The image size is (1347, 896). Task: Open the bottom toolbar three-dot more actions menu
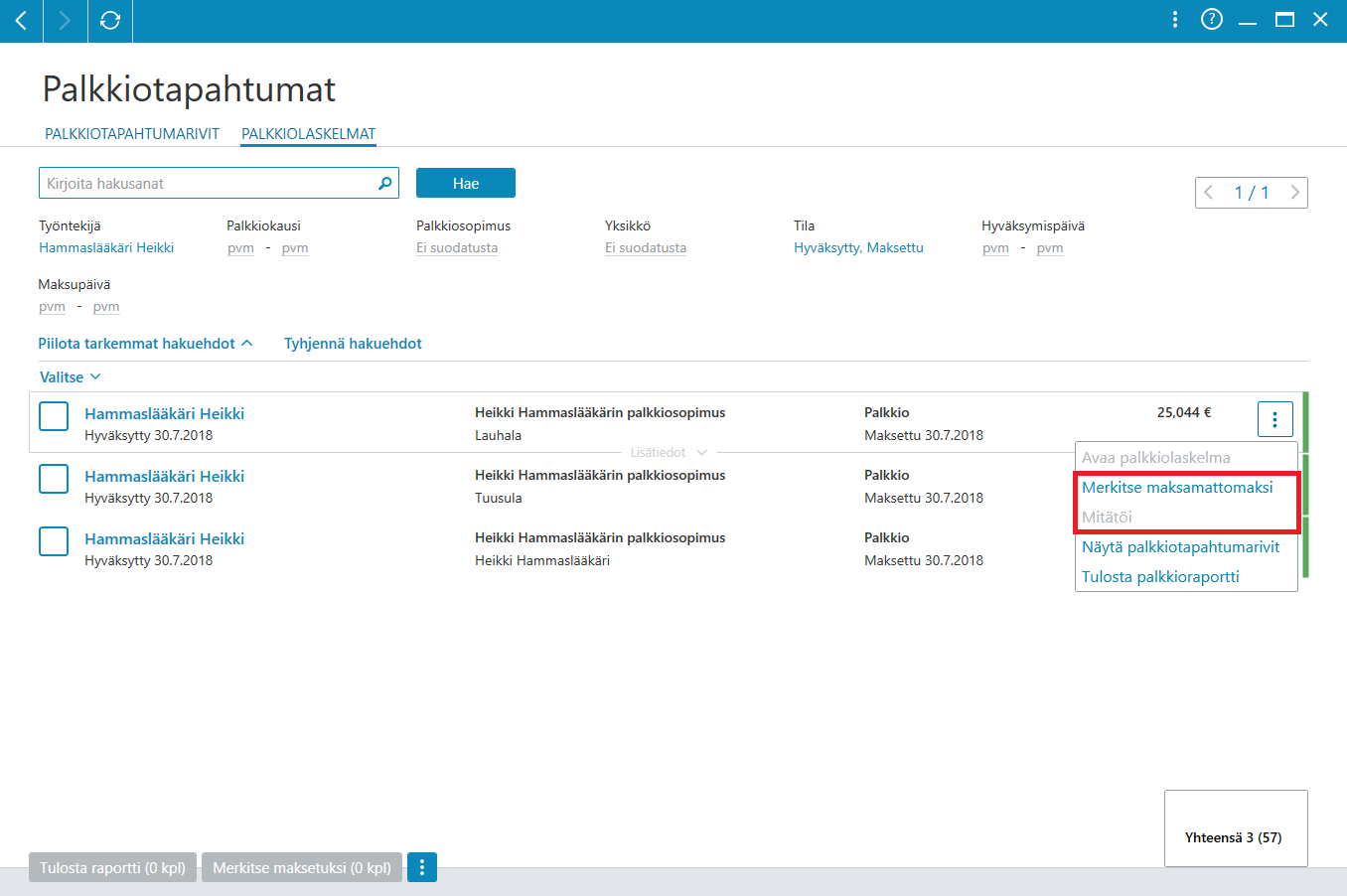coord(421,867)
